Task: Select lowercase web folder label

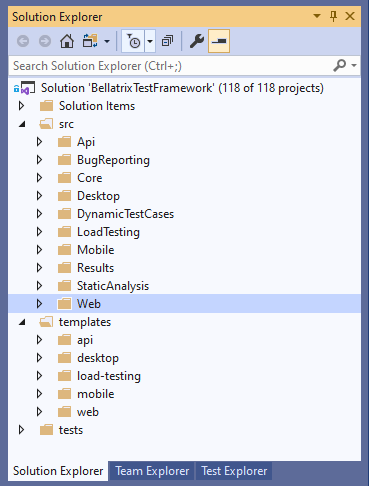Action: tap(88, 412)
